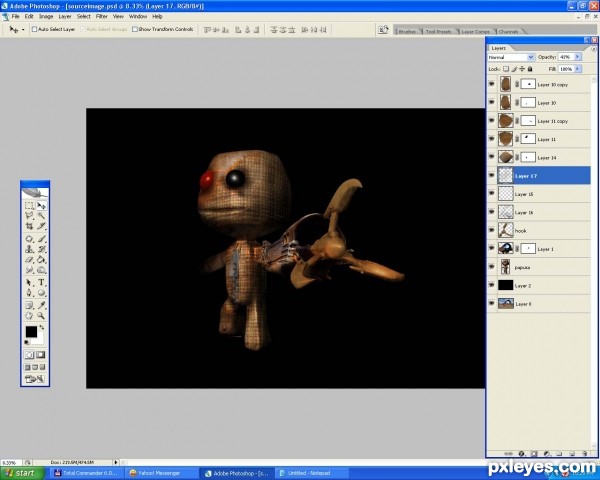600x480 pixels.
Task: Hide Layer 10 copy using eye icon
Action: click(492, 84)
